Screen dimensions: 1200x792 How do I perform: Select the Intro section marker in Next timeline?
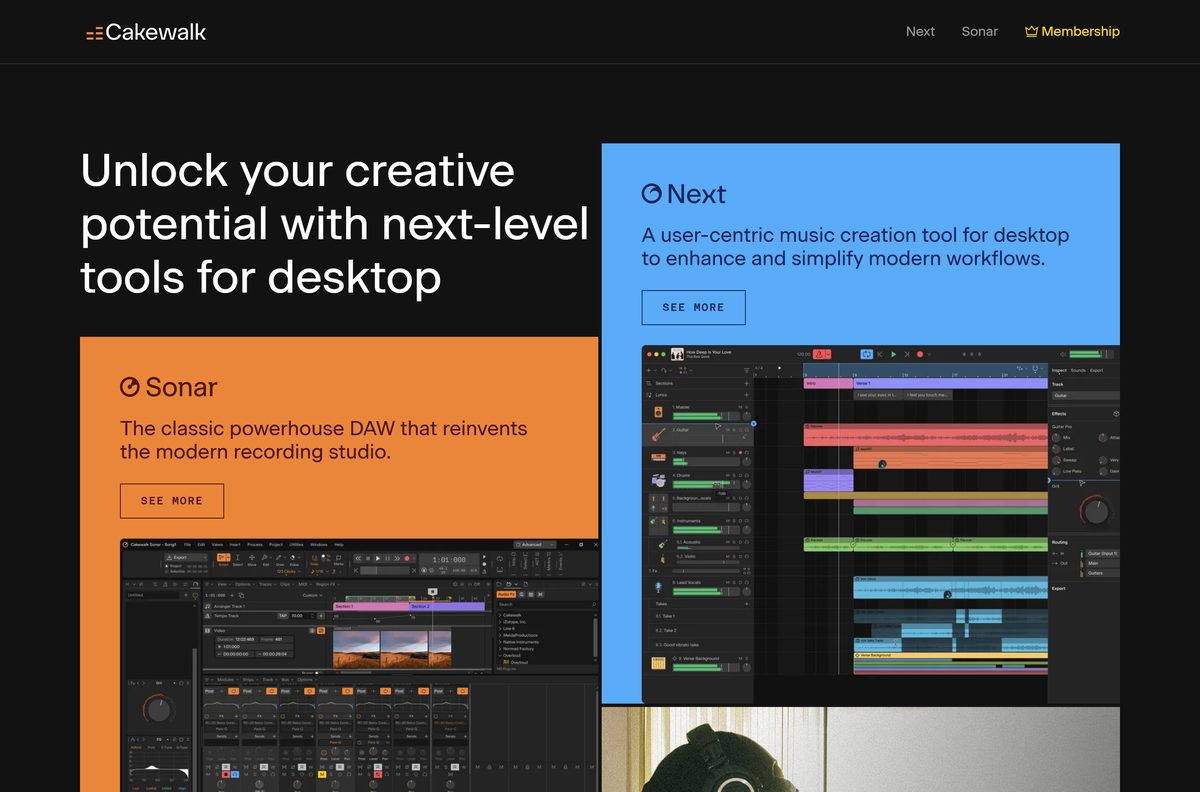tap(828, 383)
